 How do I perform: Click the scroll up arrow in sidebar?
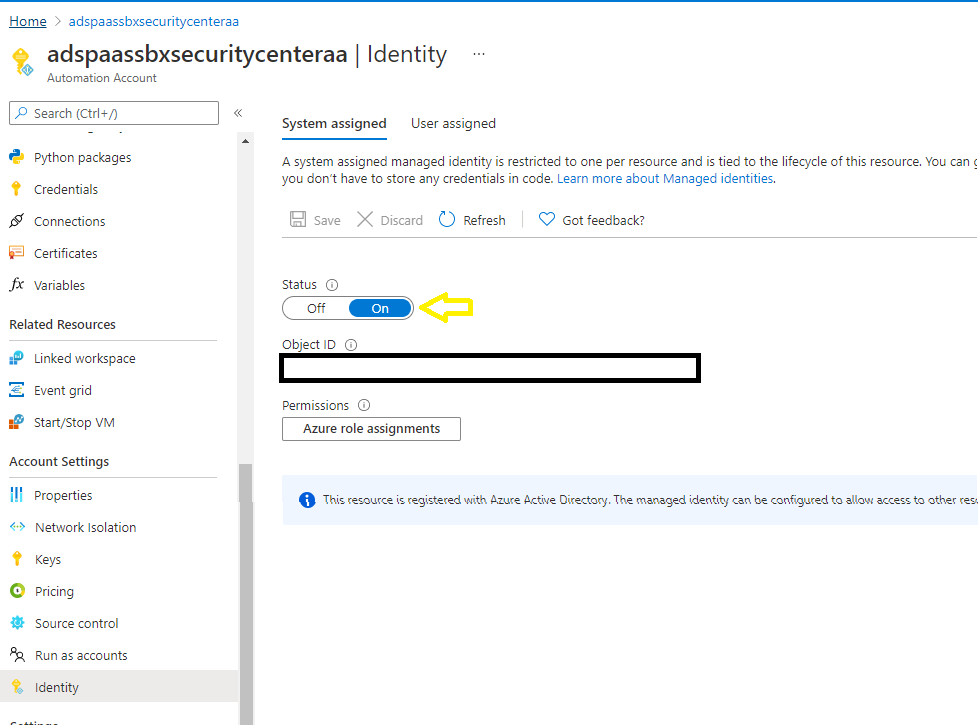(246, 142)
